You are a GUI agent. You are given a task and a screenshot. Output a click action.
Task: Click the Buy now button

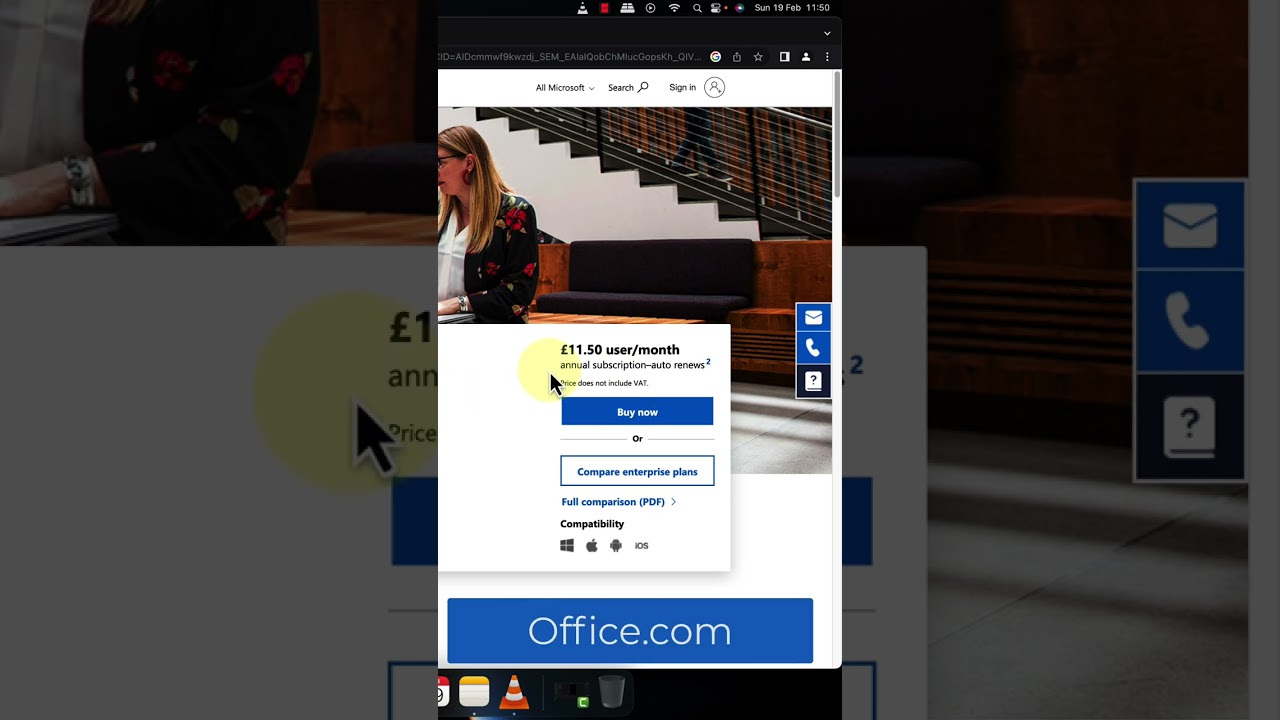pyautogui.click(x=637, y=412)
